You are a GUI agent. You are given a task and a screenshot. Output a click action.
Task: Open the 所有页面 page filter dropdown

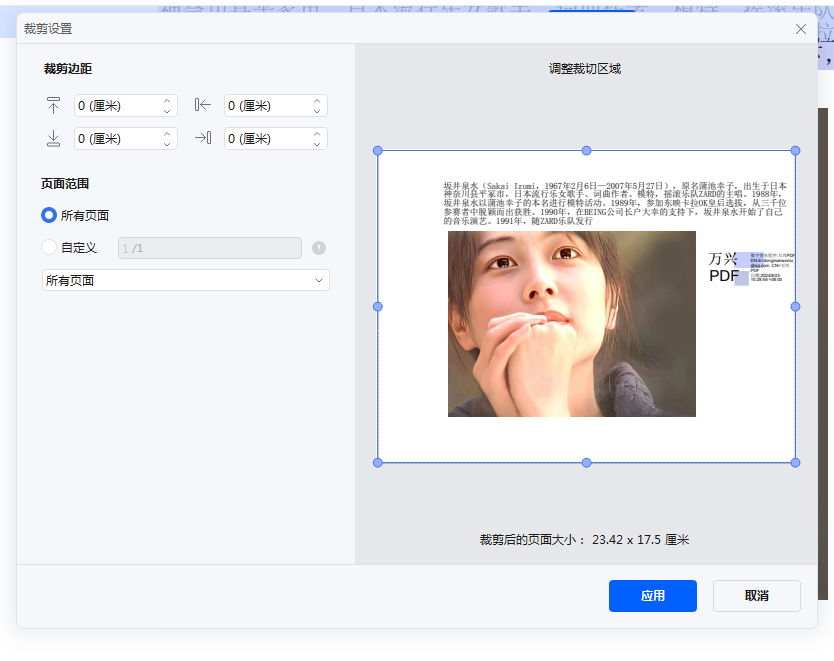[x=185, y=280]
